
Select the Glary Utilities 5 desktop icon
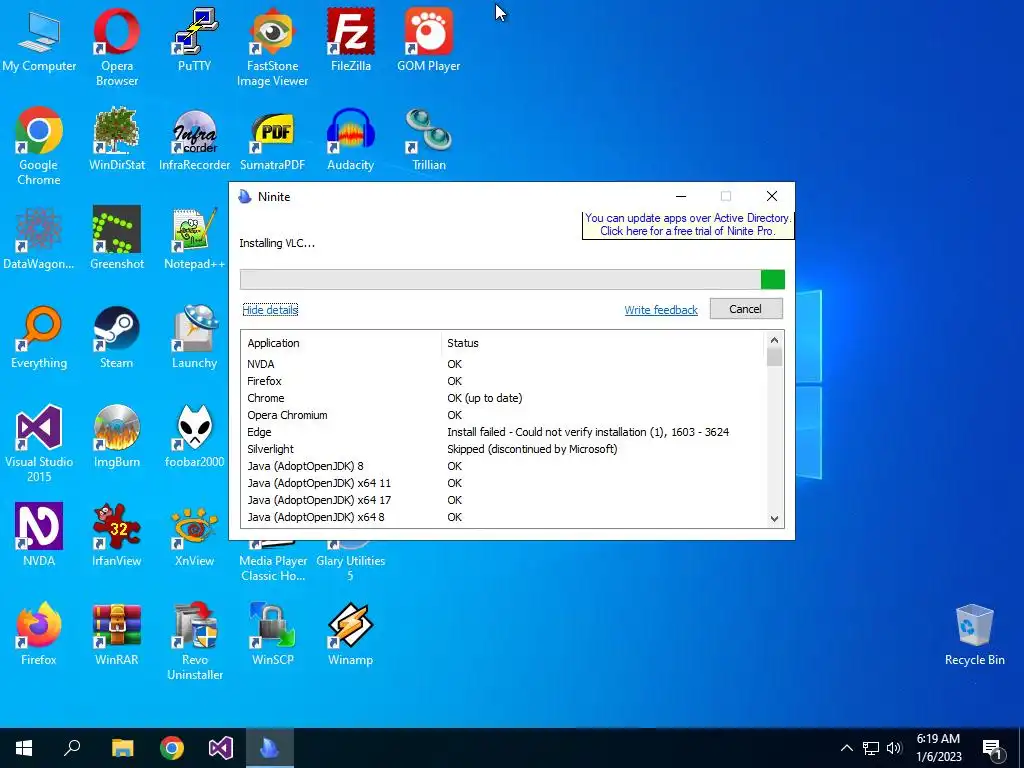pos(351,562)
